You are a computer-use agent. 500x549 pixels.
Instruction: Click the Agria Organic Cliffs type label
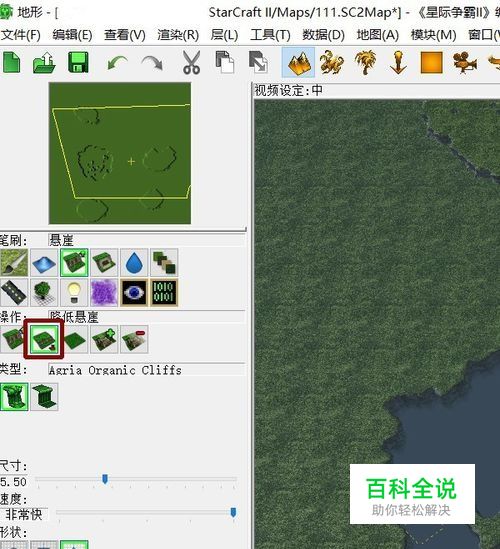[x=115, y=370]
